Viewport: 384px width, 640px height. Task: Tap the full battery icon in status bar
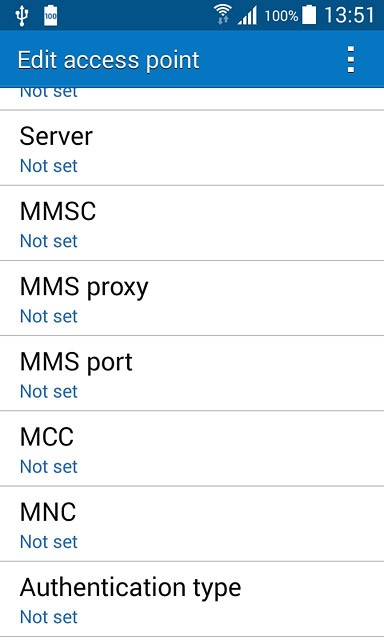click(309, 16)
